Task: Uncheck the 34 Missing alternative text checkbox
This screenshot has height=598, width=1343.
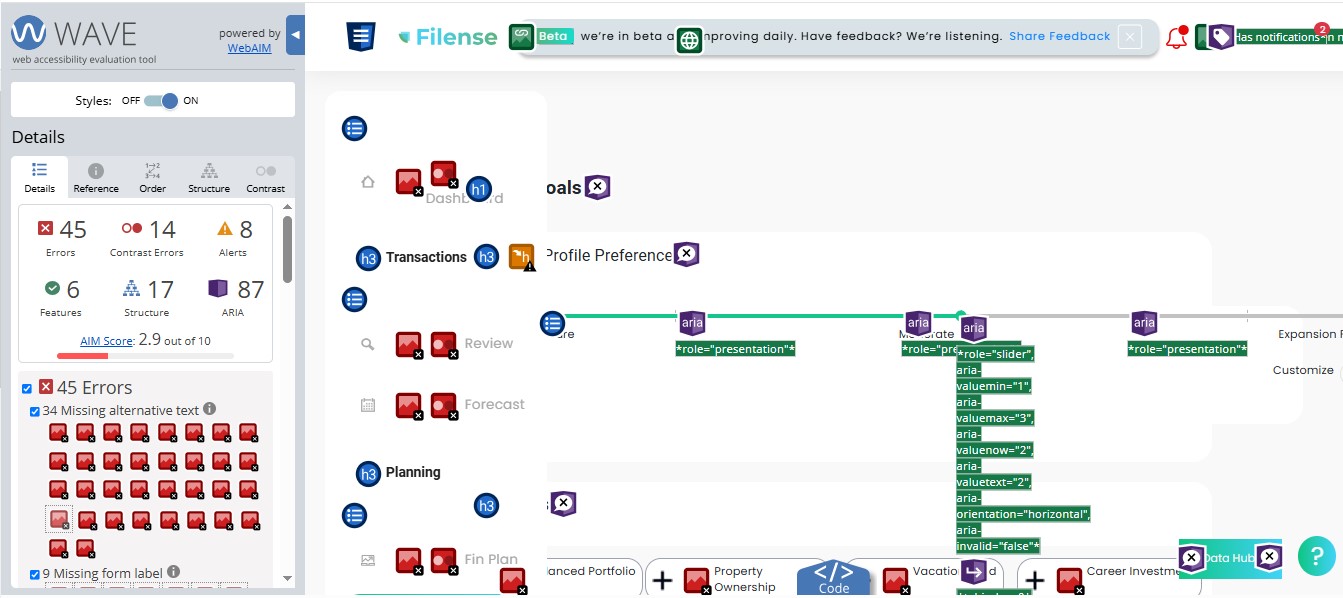Action: click(x=35, y=411)
